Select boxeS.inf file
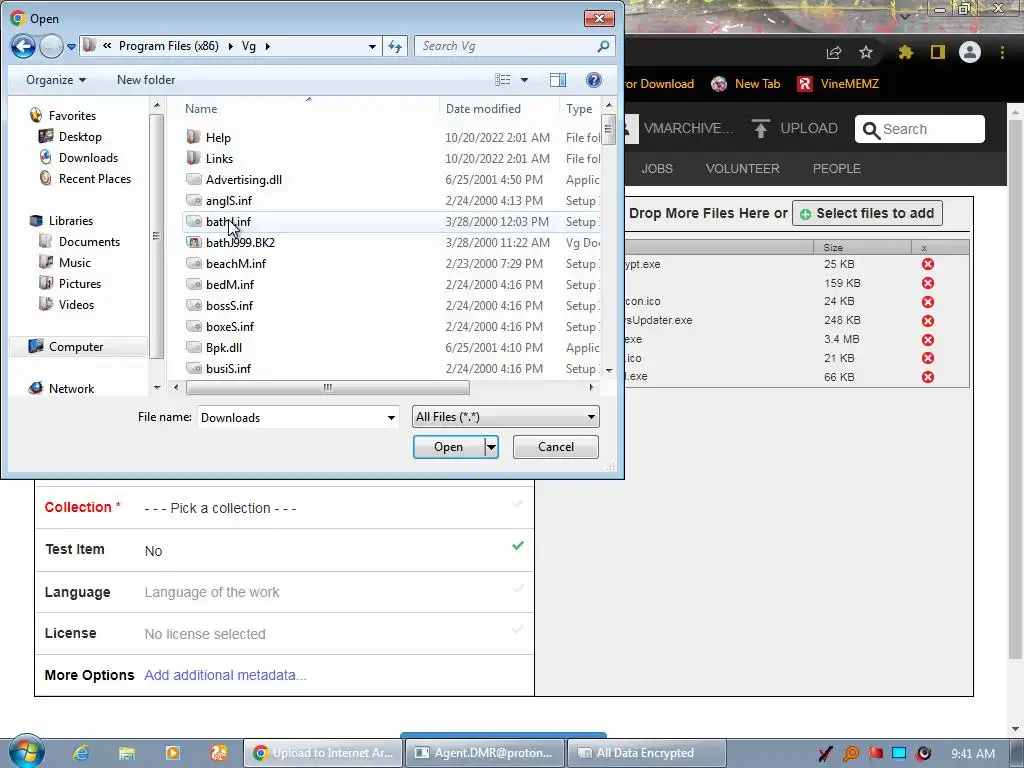Image resolution: width=1024 pixels, height=768 pixels. pos(230,327)
